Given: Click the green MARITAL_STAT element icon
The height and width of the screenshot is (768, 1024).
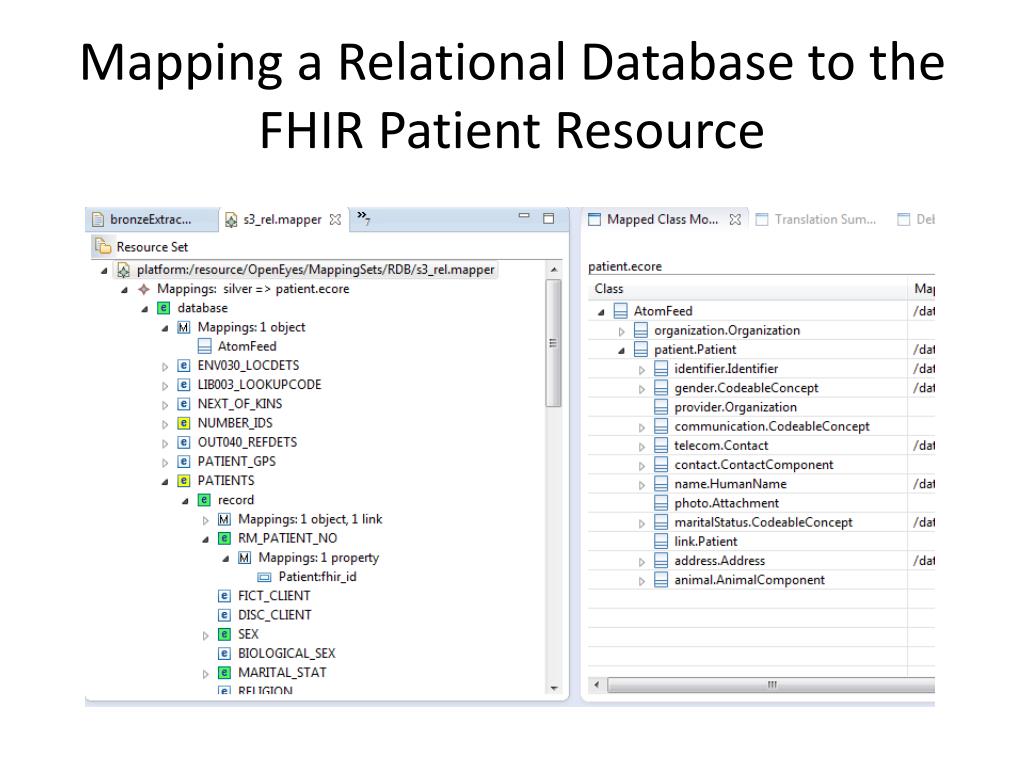Looking at the screenshot, I should (x=225, y=673).
